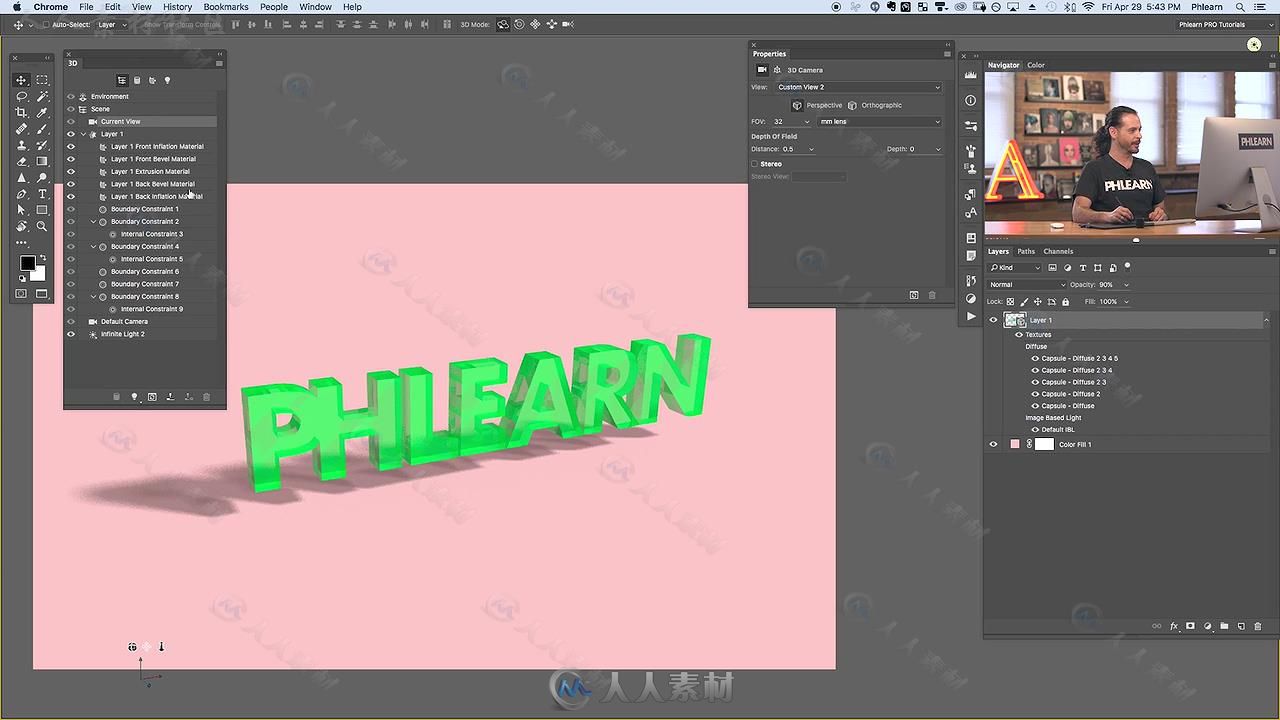Open the View dropdown showing Custom View 2

point(859,87)
